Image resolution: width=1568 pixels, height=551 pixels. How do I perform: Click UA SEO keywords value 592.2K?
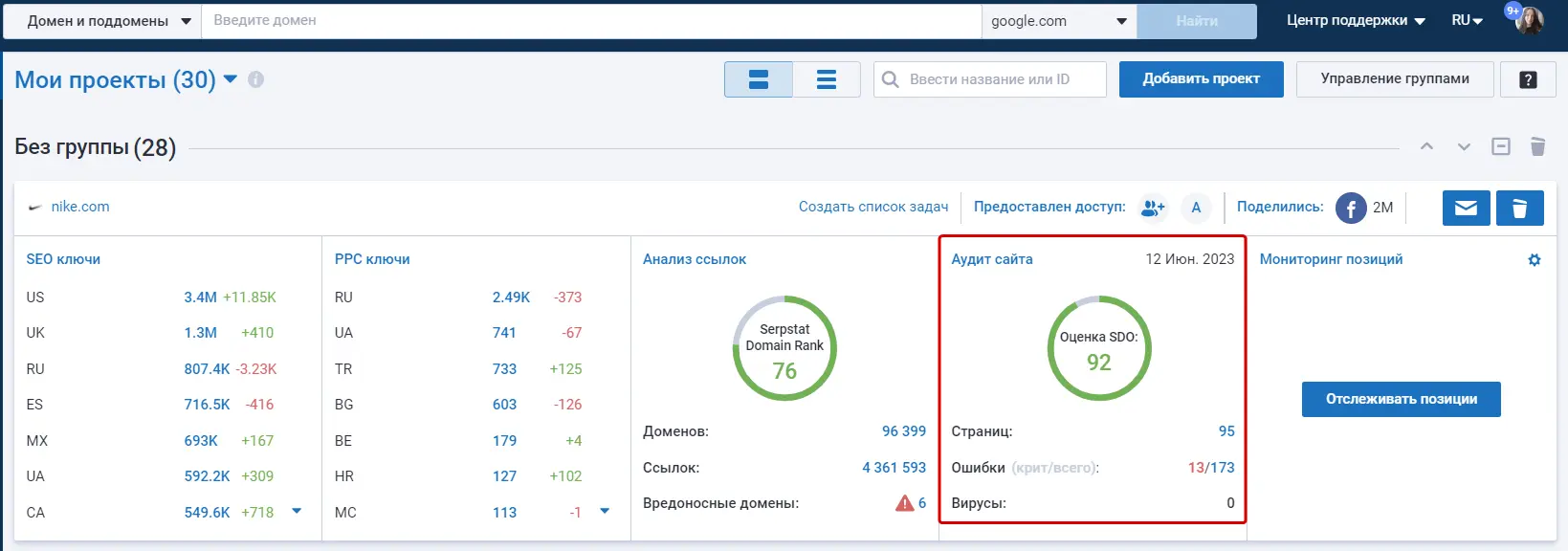click(207, 476)
